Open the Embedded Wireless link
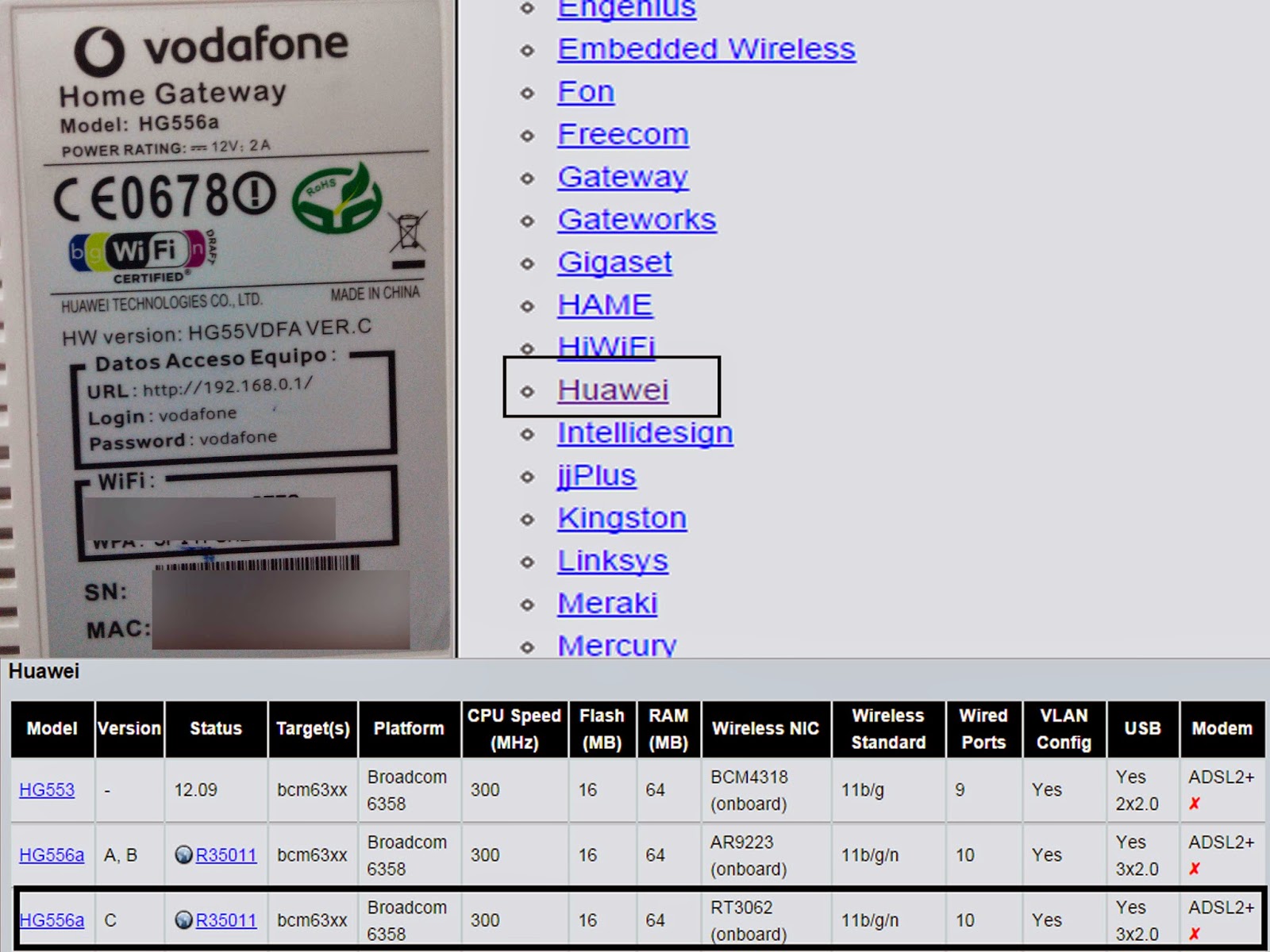 (x=706, y=49)
